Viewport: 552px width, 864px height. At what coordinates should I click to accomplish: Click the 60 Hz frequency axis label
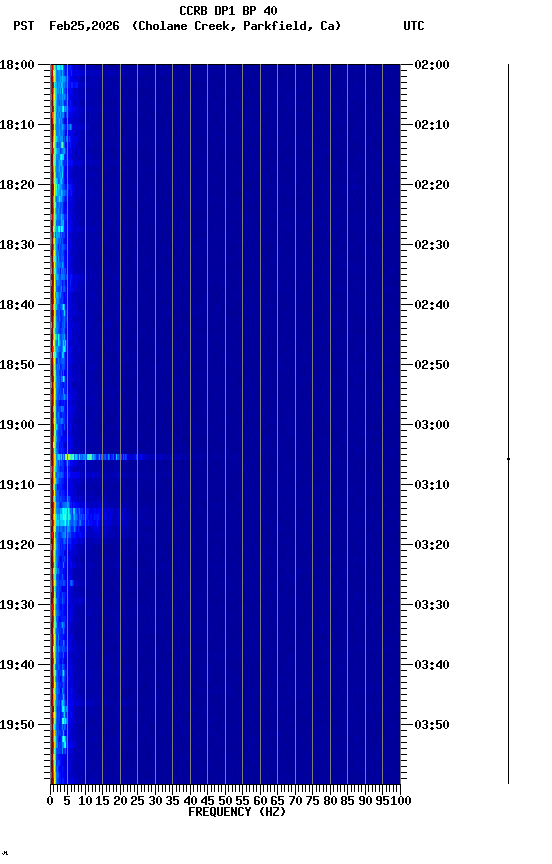260,801
